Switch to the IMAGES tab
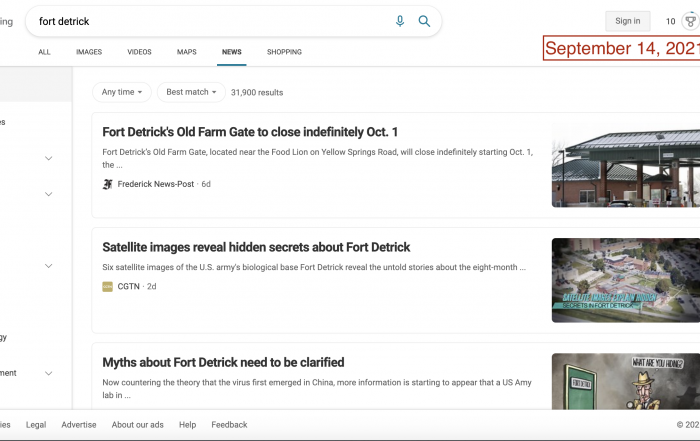 89,52
